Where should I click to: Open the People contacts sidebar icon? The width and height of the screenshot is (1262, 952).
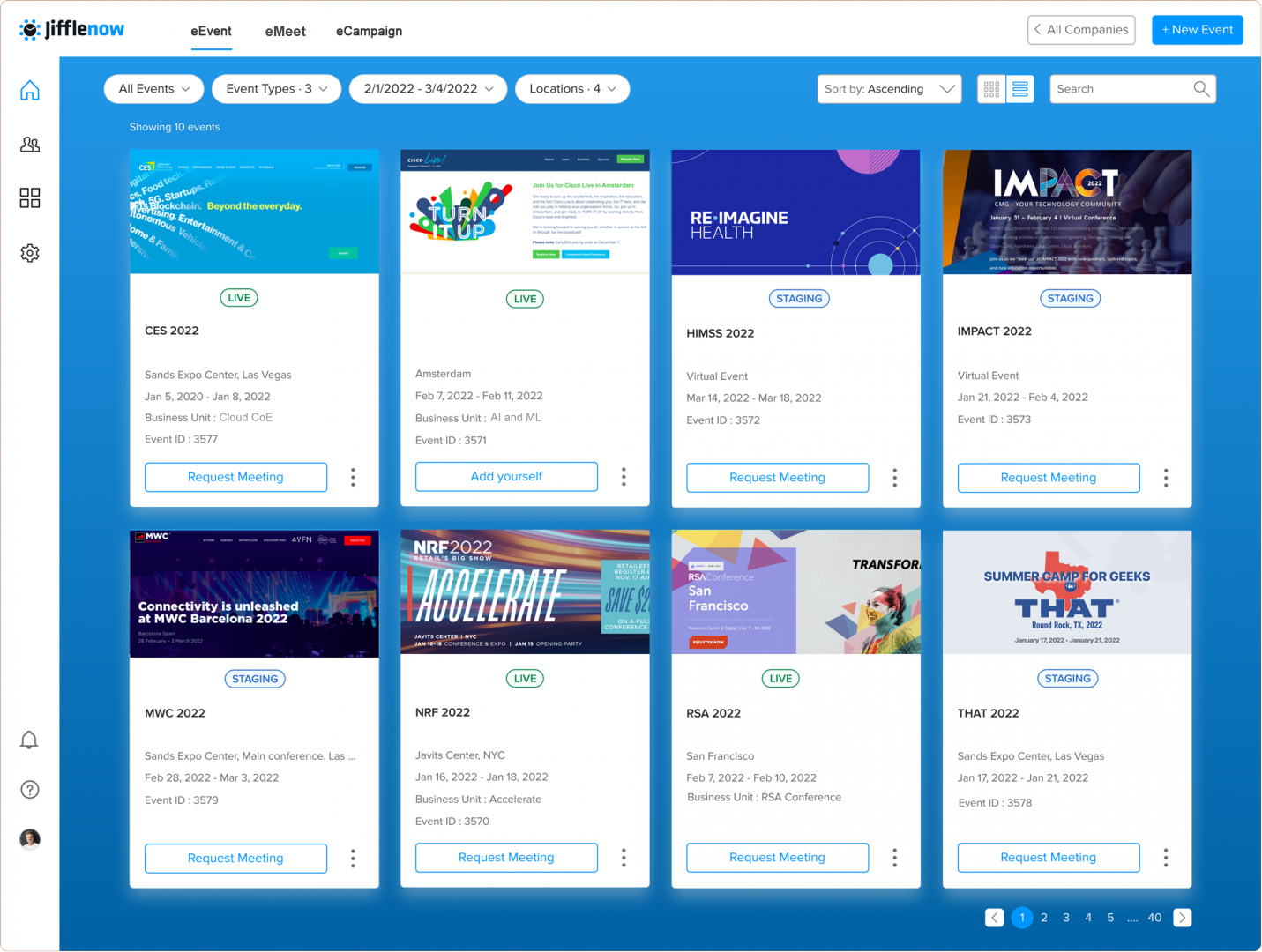(x=30, y=145)
